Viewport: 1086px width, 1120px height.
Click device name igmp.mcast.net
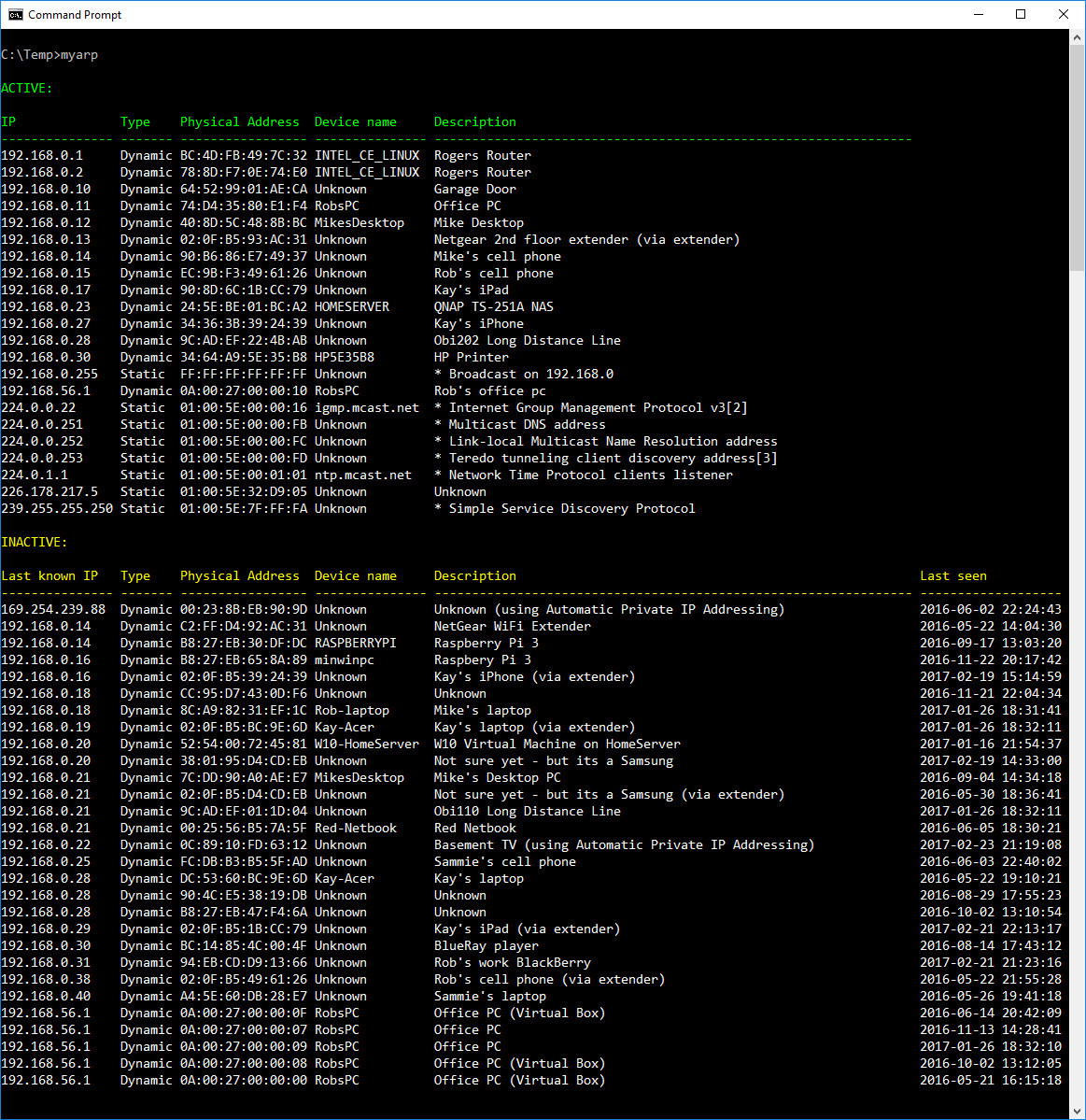pyautogui.click(x=367, y=408)
